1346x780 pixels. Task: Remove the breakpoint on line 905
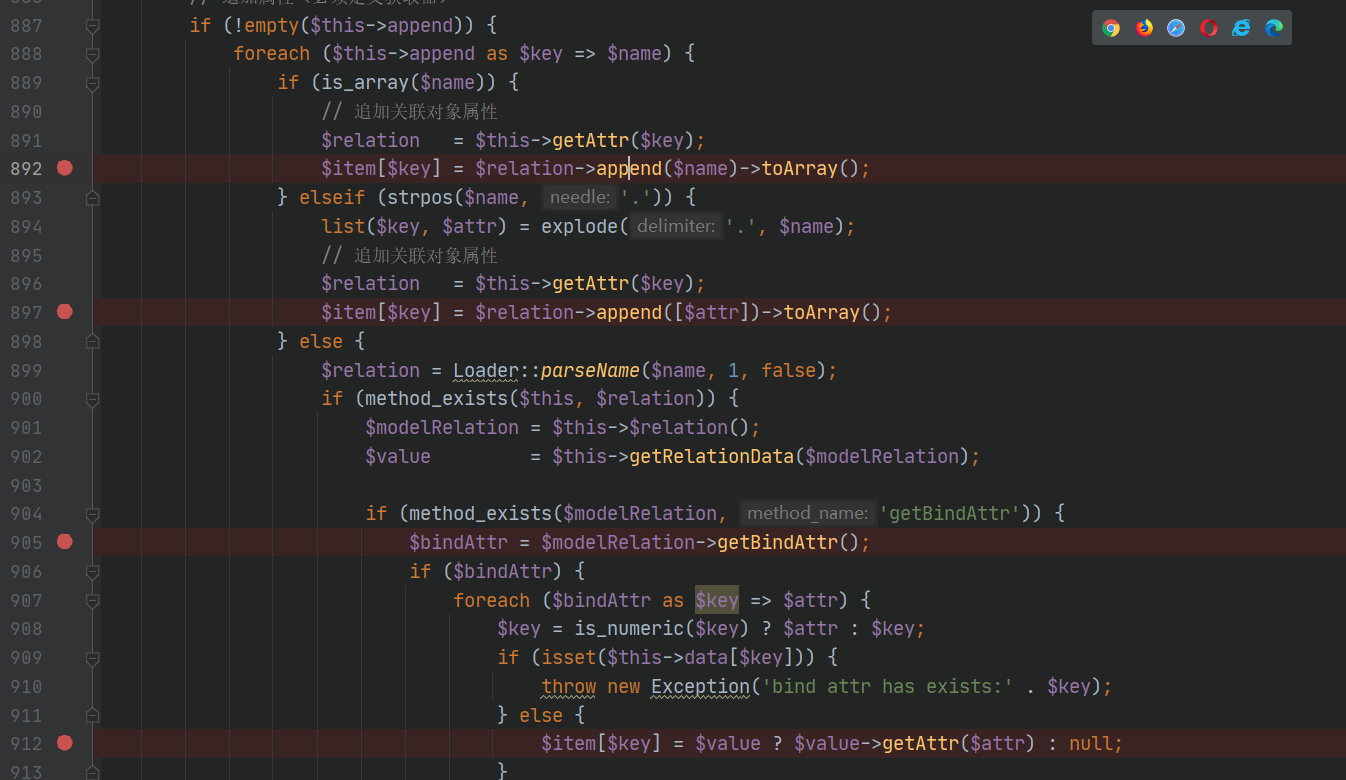point(65,542)
